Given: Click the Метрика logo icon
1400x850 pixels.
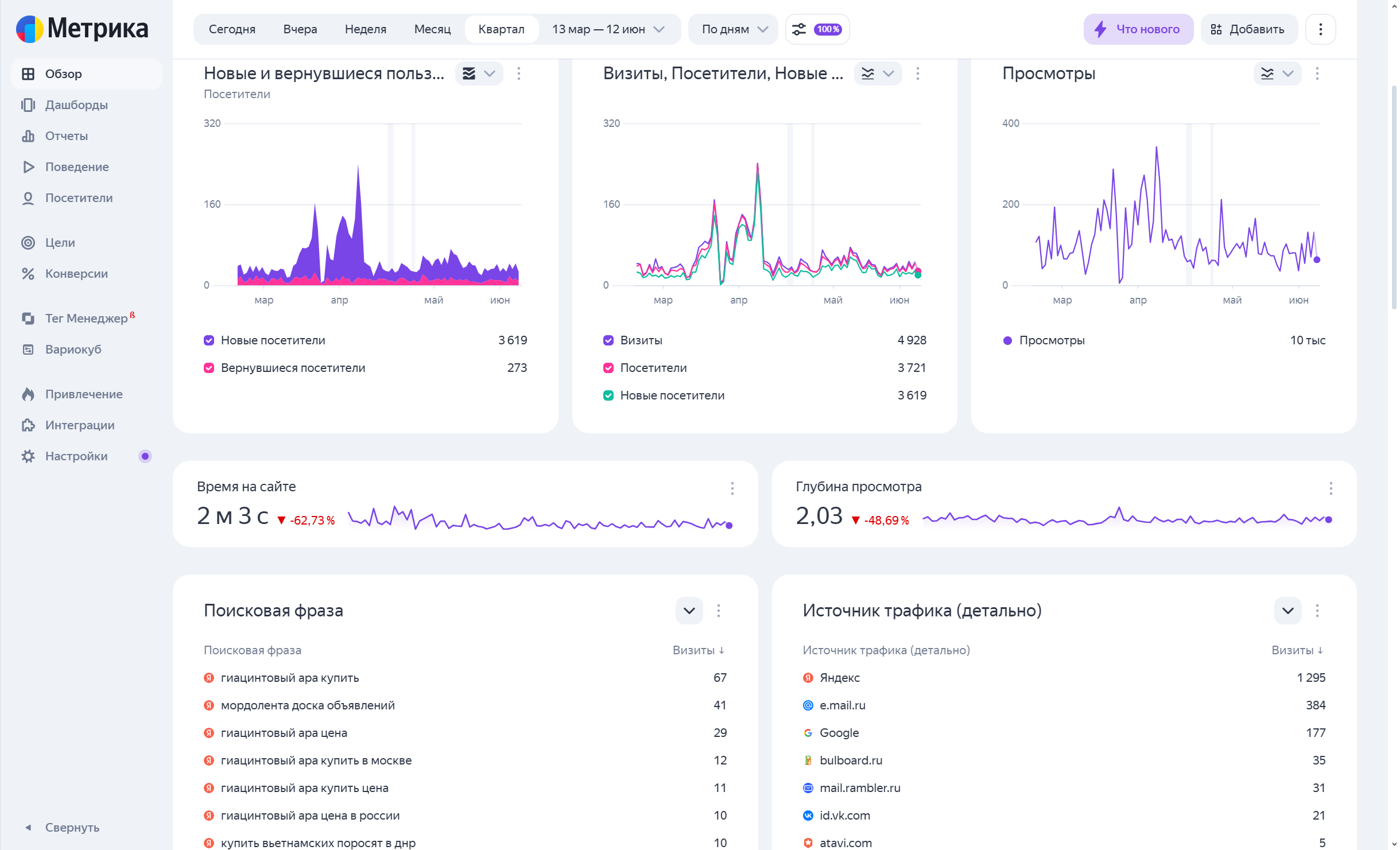Looking at the screenshot, I should tap(29, 29).
